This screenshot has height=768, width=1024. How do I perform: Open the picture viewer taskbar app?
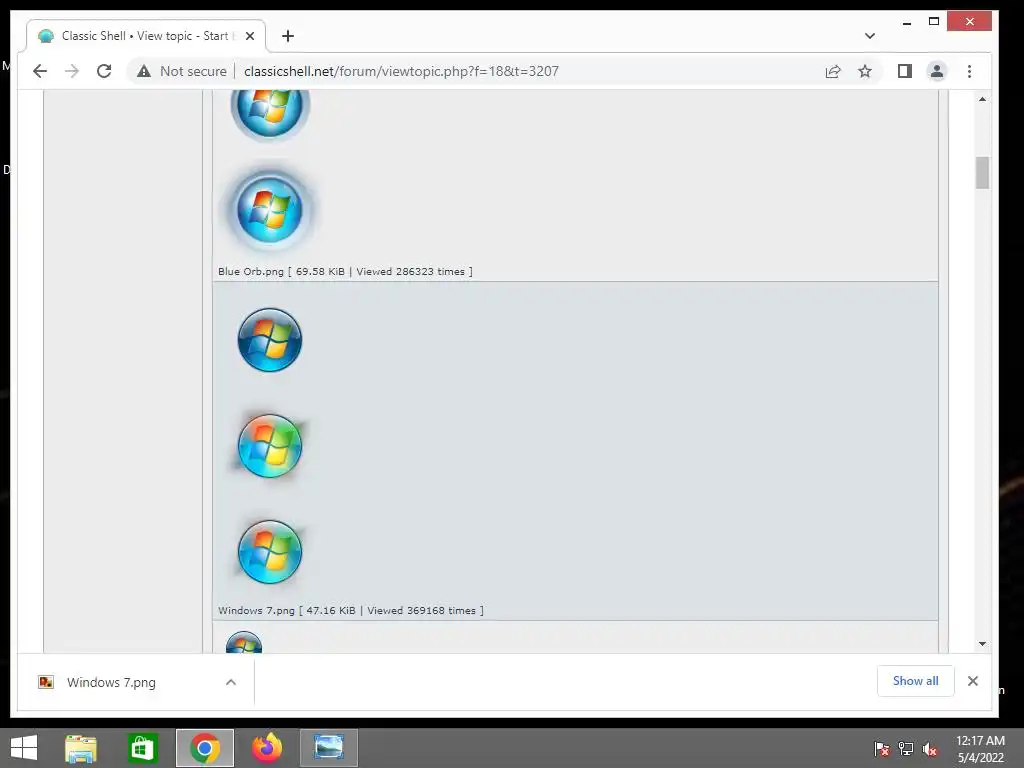tap(328, 748)
